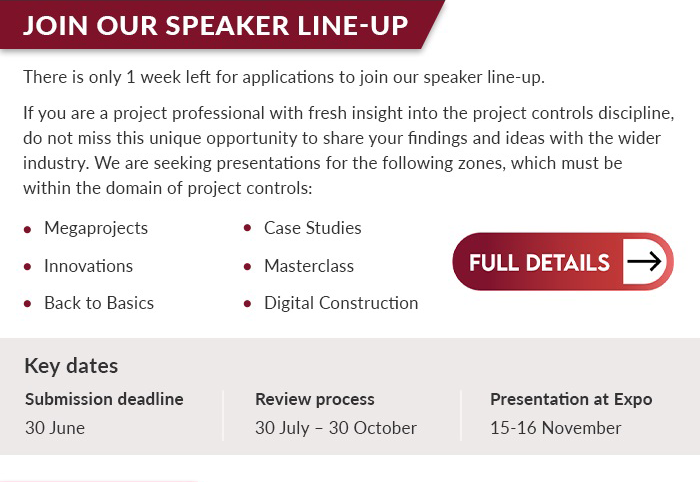Click the 30 June date text
The image size is (700, 482).
[55, 428]
